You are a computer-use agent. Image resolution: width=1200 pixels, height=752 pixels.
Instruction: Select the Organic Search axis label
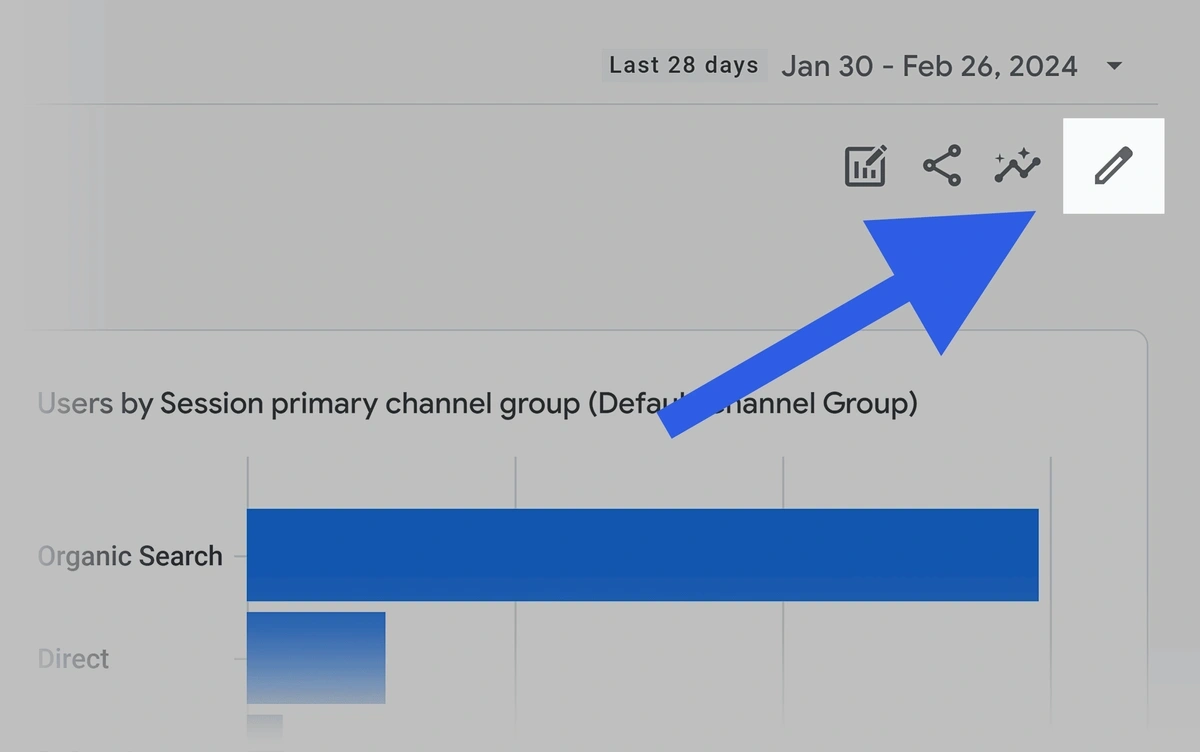[130, 556]
